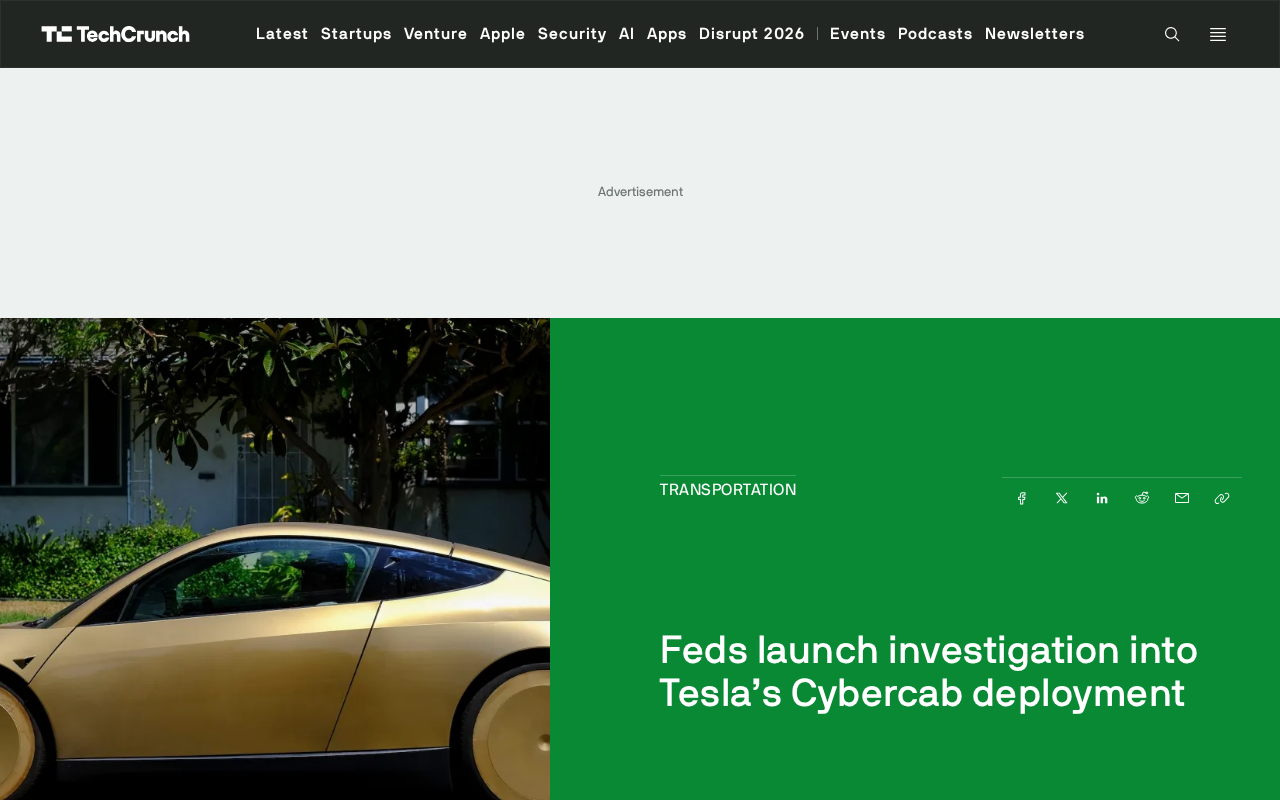1280x800 pixels.
Task: Share the article on X
Action: click(x=1062, y=498)
